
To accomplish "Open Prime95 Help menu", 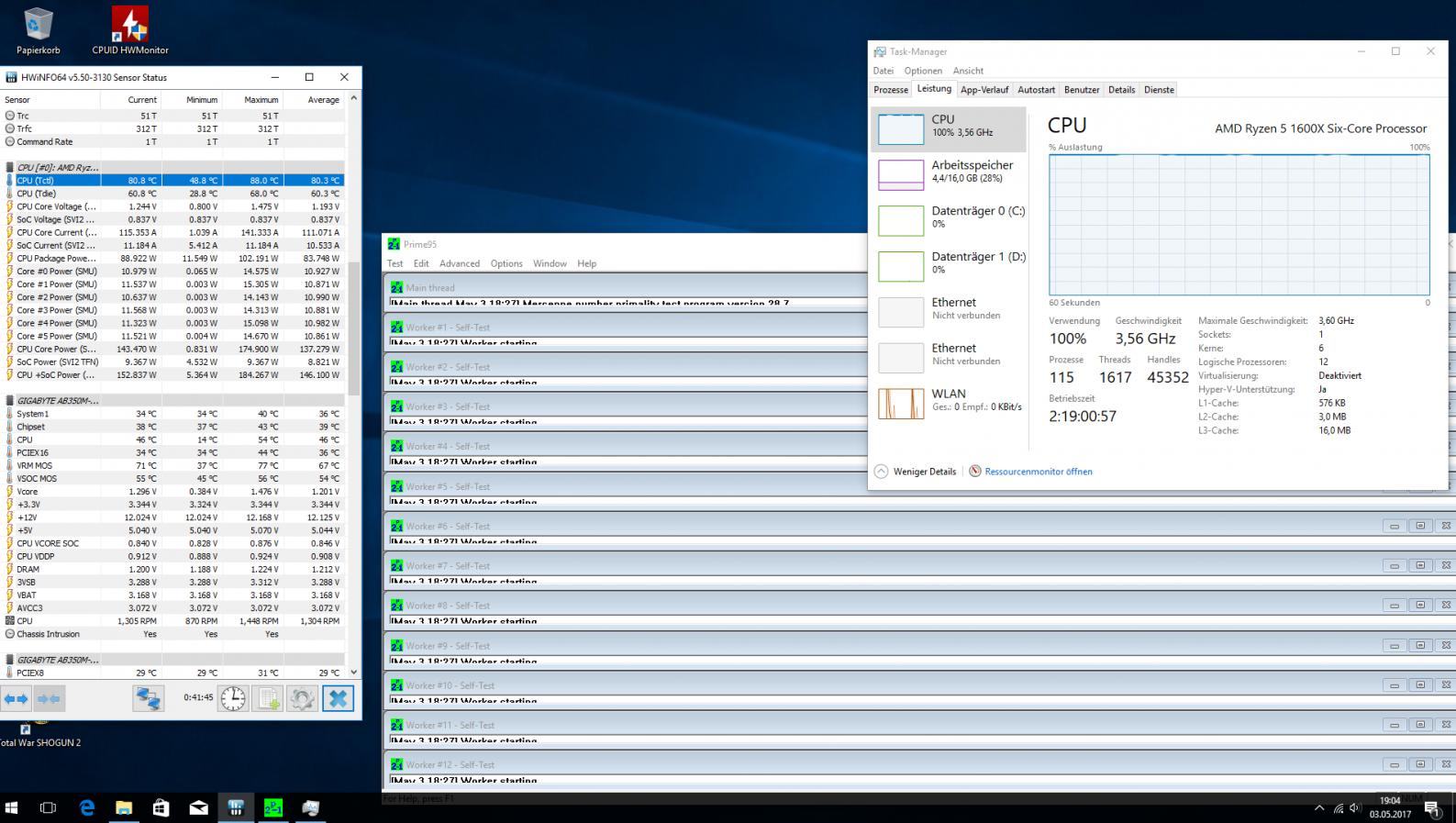I will coord(587,263).
